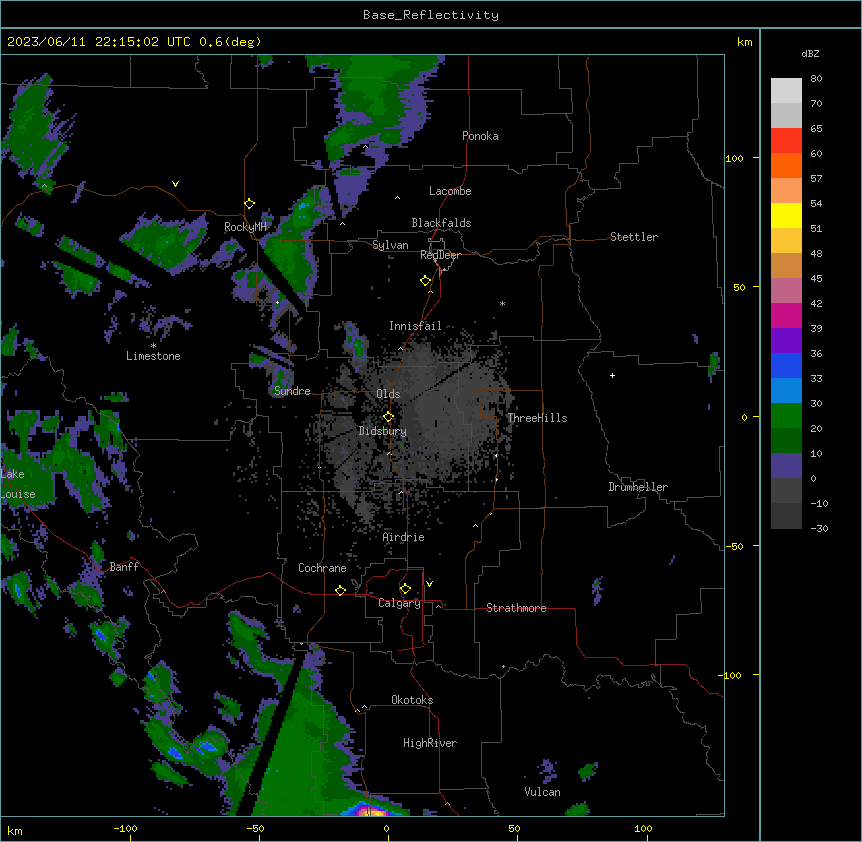The width and height of the screenshot is (862, 842).
Task: Click the Ponoka city label
Action: (x=480, y=136)
